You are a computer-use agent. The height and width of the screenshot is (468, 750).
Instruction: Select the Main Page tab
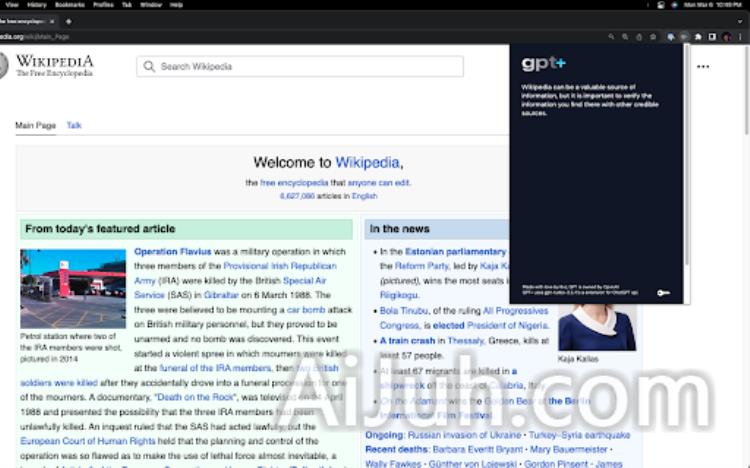tap(35, 125)
